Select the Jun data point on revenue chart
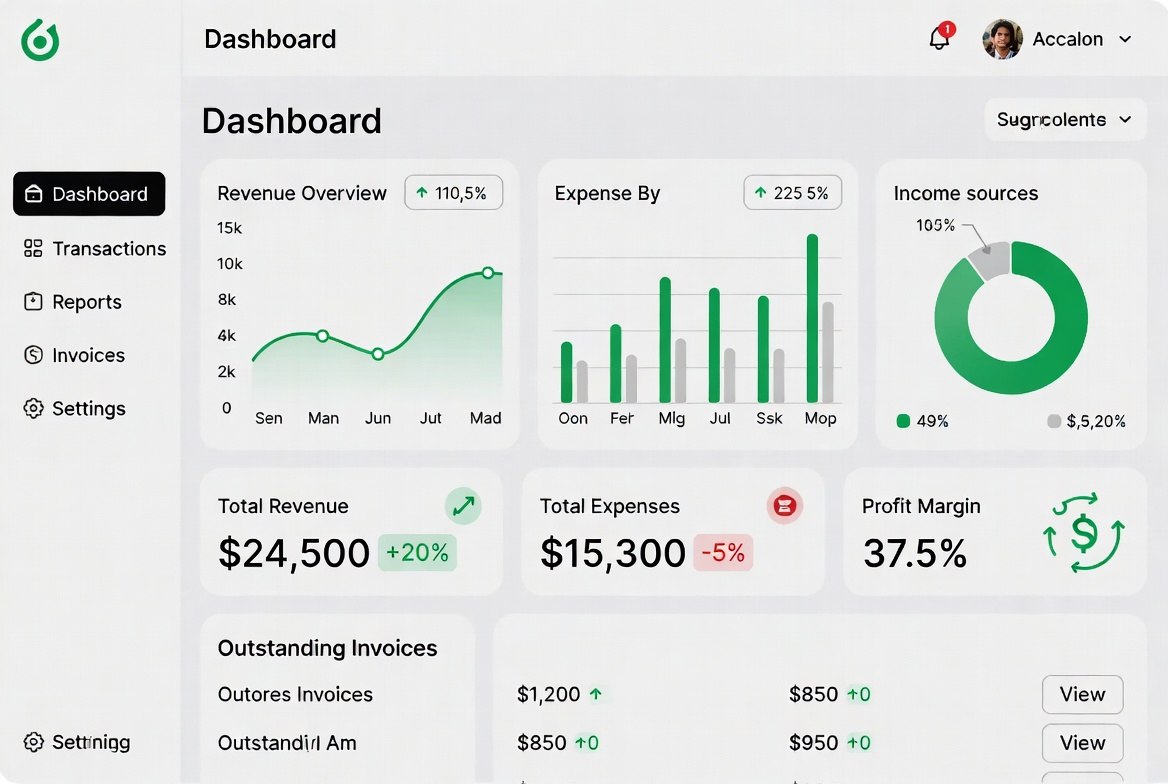The image size is (1168, 784). (x=378, y=354)
